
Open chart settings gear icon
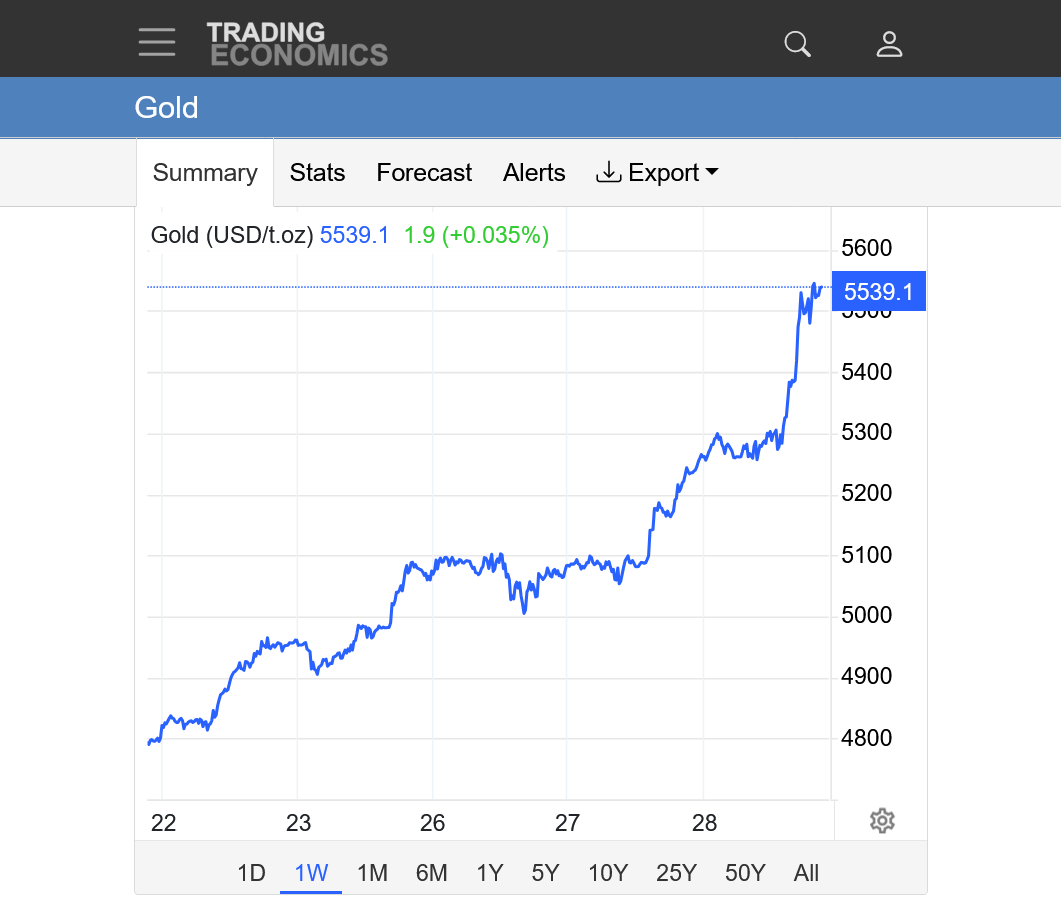click(881, 821)
